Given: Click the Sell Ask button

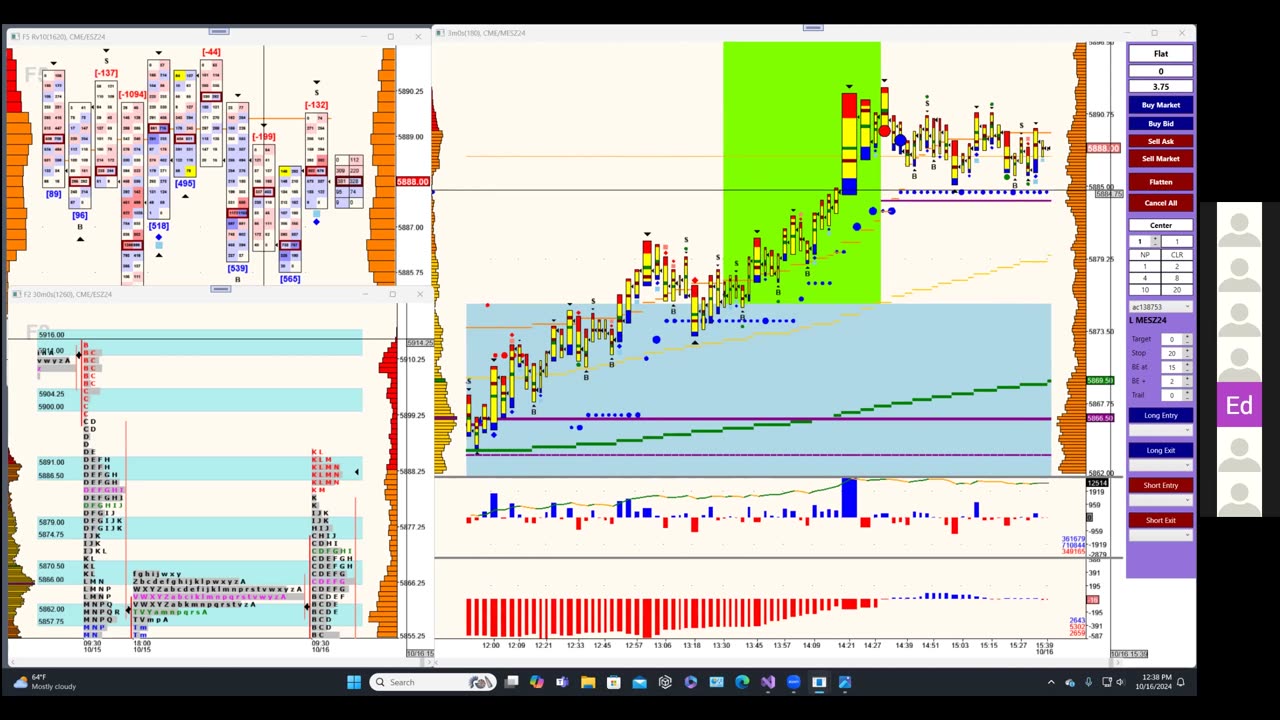Looking at the screenshot, I should click(1160, 142).
